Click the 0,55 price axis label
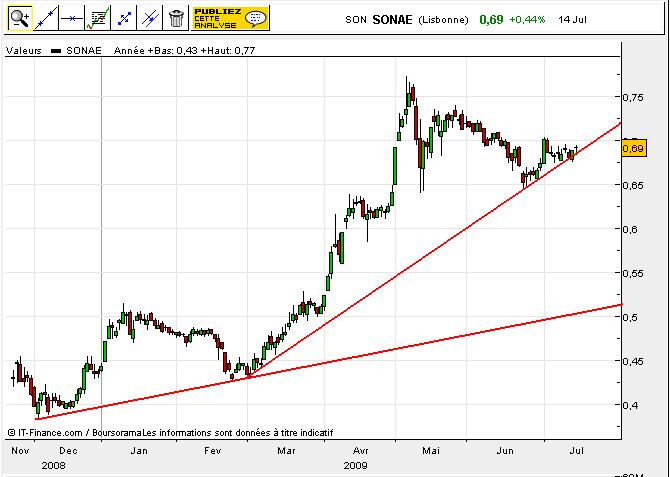 pyautogui.click(x=635, y=273)
